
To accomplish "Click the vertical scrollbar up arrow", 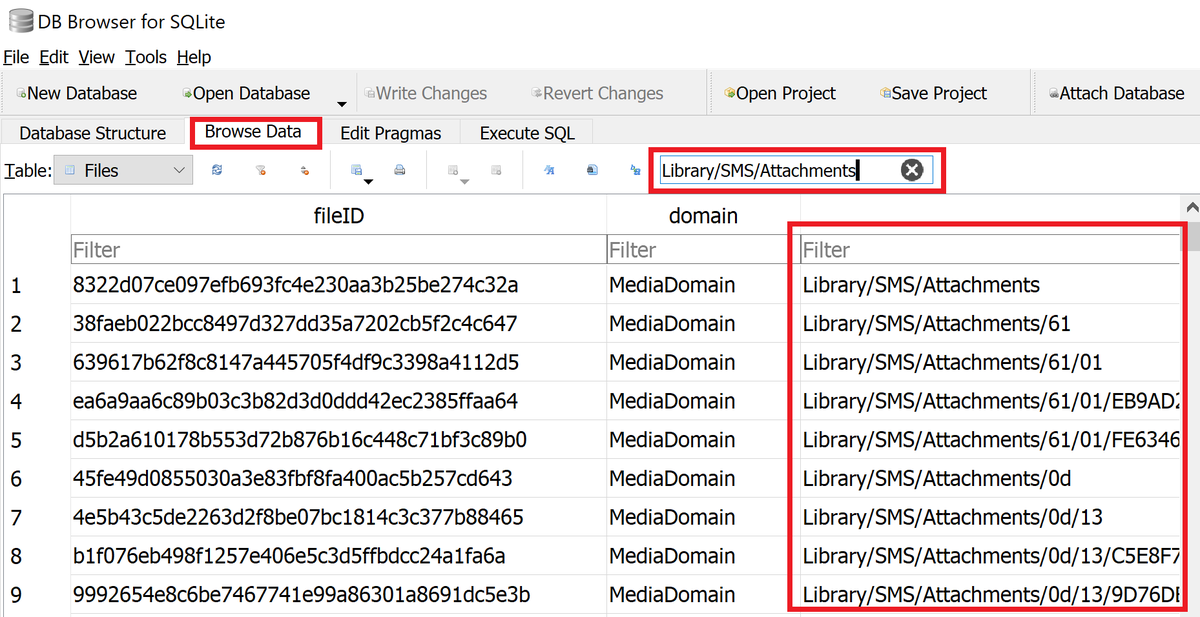I will coord(1191,207).
